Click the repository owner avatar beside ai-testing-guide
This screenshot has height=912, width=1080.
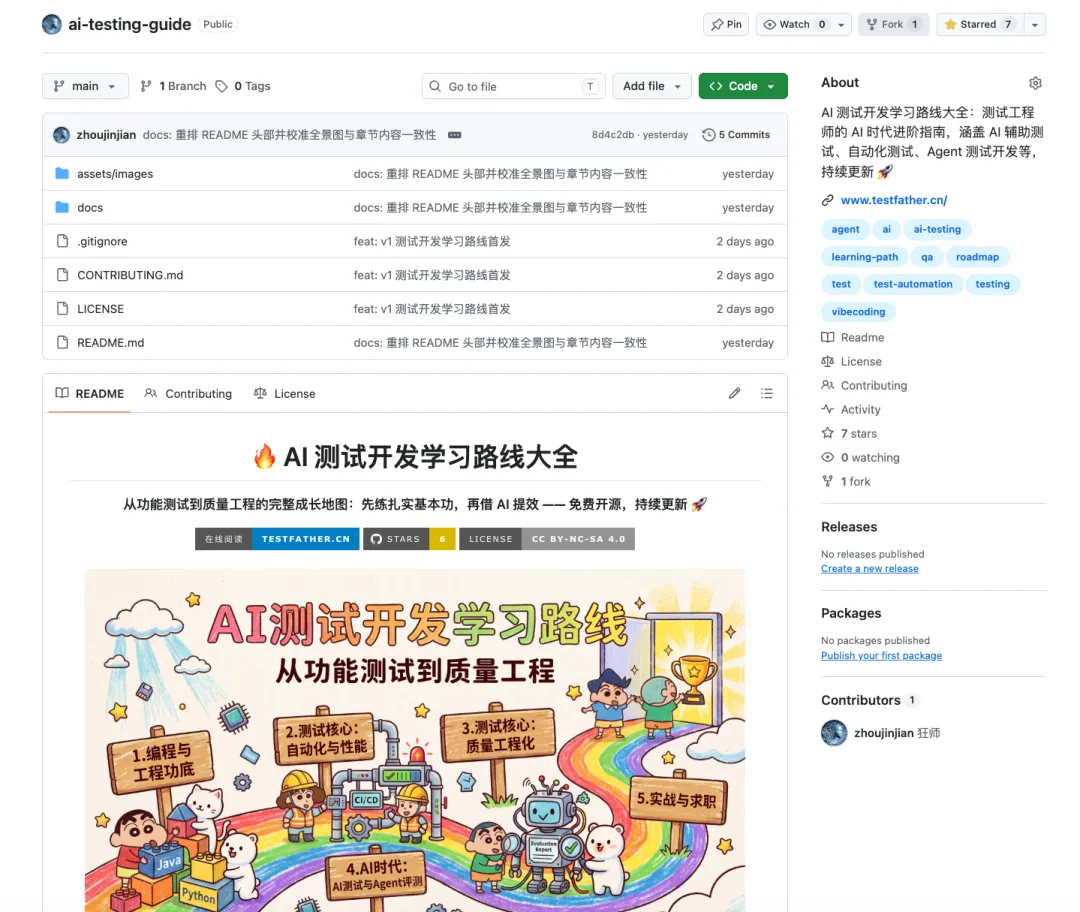tap(52, 24)
